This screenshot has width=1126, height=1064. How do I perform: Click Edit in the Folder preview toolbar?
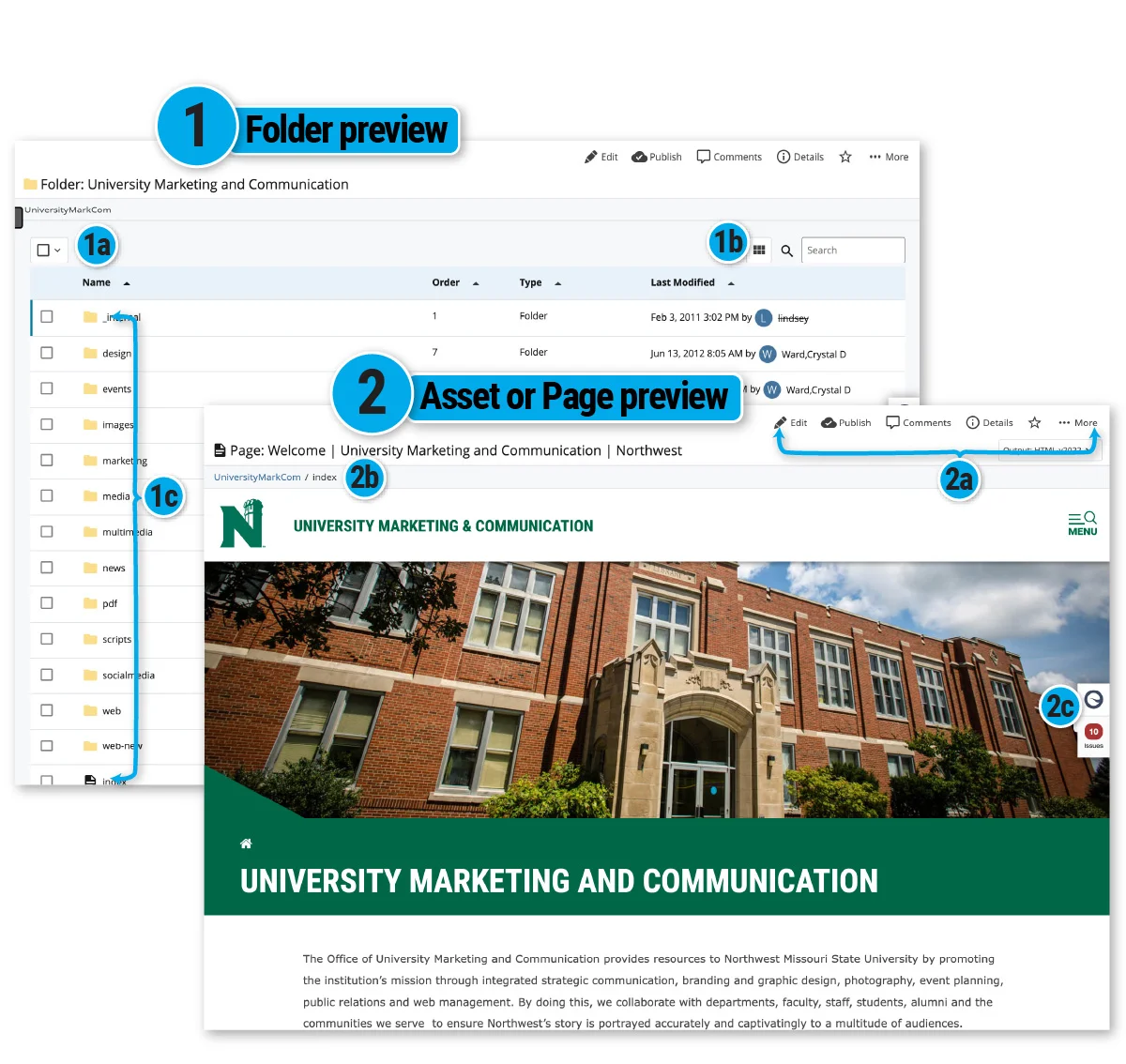pyautogui.click(x=601, y=157)
